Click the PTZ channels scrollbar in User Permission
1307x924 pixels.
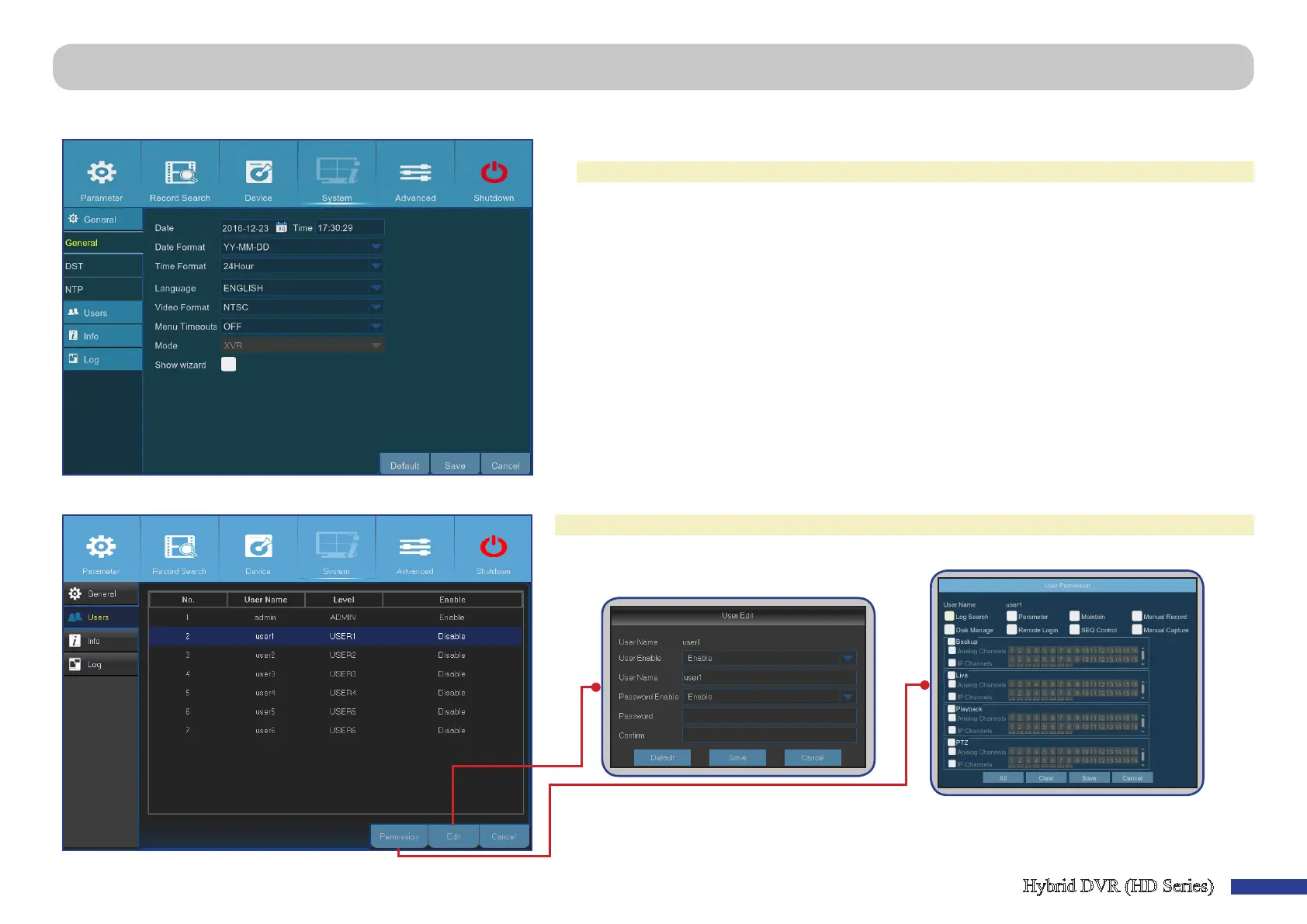(x=1143, y=756)
